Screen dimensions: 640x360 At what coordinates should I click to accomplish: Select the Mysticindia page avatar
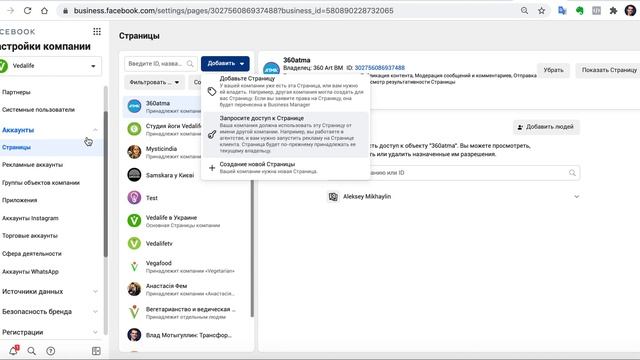click(134, 152)
